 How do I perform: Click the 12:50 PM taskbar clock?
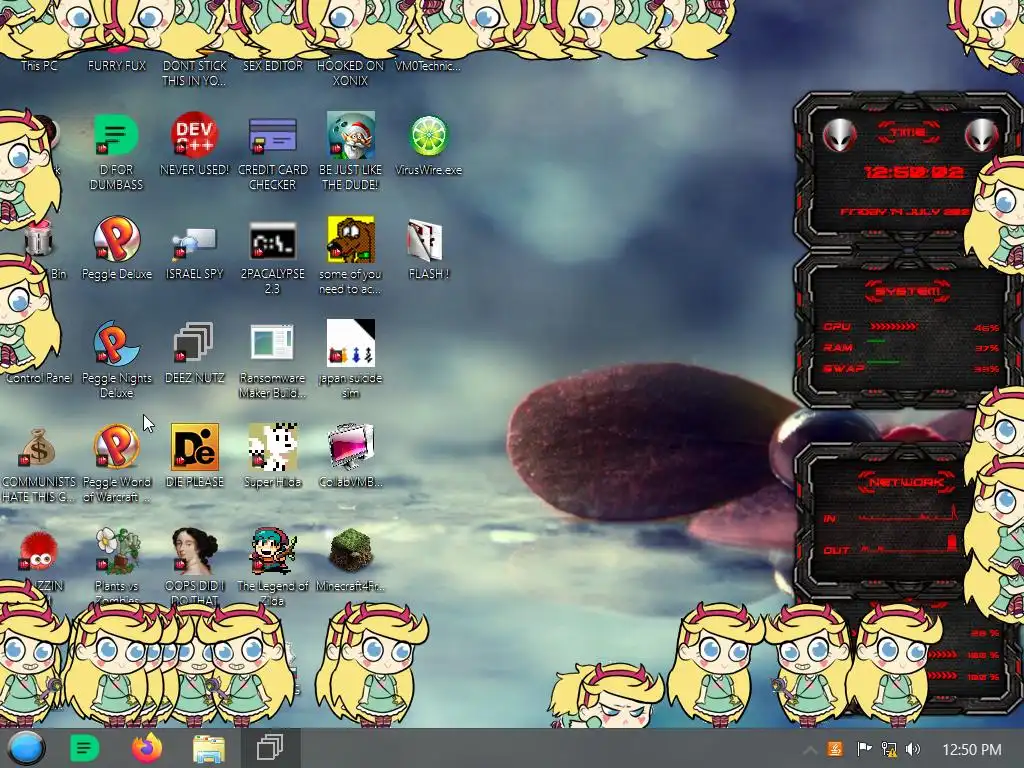972,750
